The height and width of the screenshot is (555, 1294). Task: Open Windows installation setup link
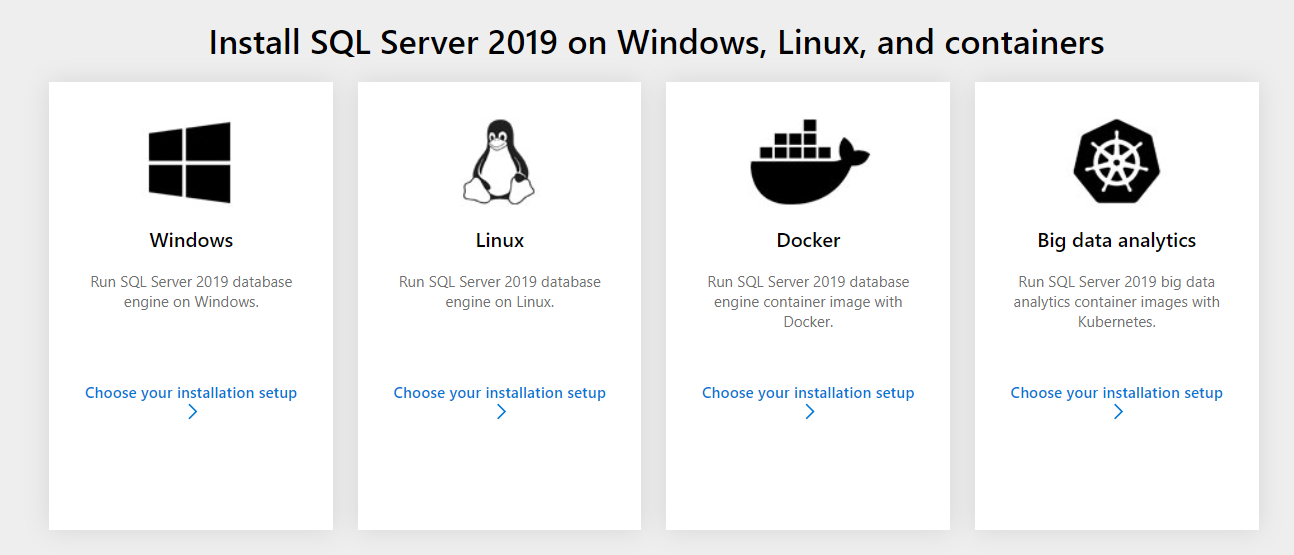pyautogui.click(x=191, y=393)
